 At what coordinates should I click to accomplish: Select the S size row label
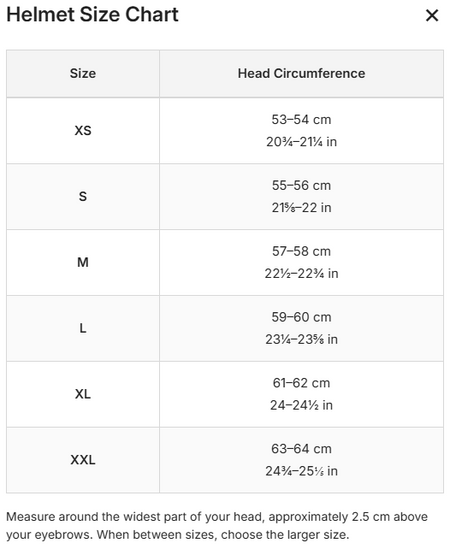[x=83, y=196]
